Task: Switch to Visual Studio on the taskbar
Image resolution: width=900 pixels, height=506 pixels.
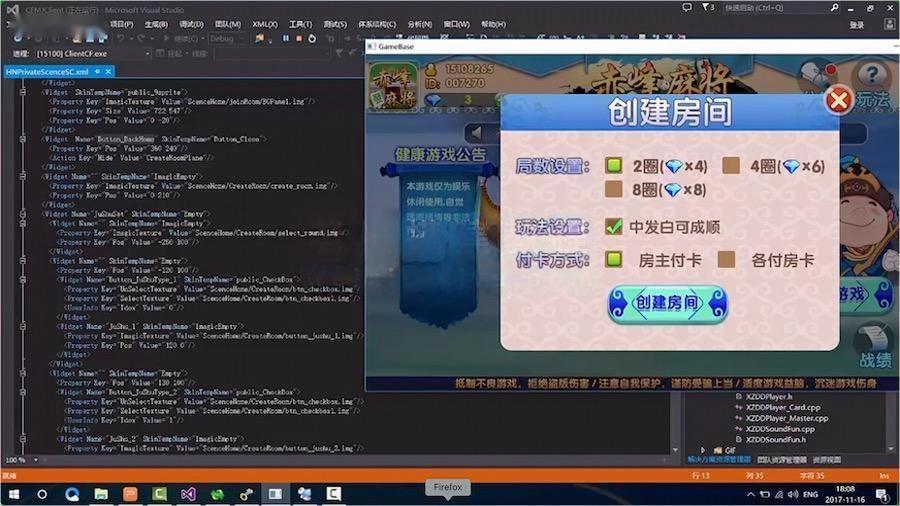Action: click(x=188, y=494)
